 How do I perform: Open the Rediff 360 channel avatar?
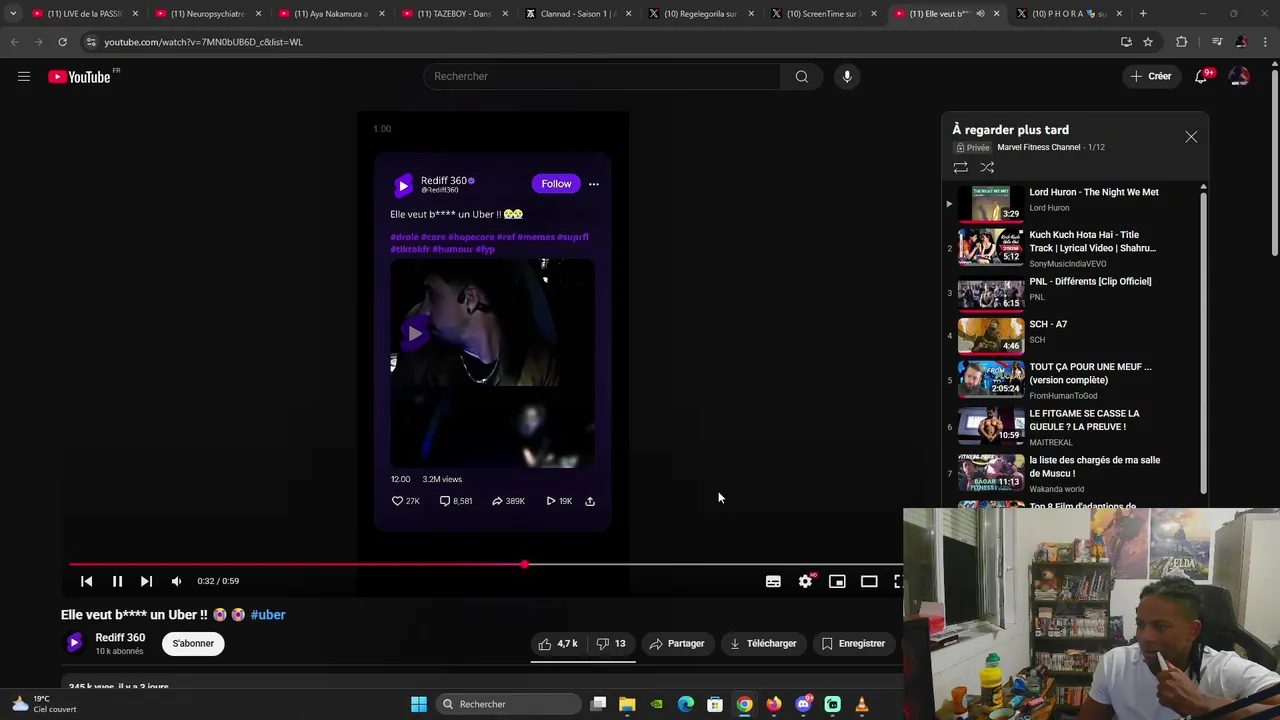coord(74,643)
